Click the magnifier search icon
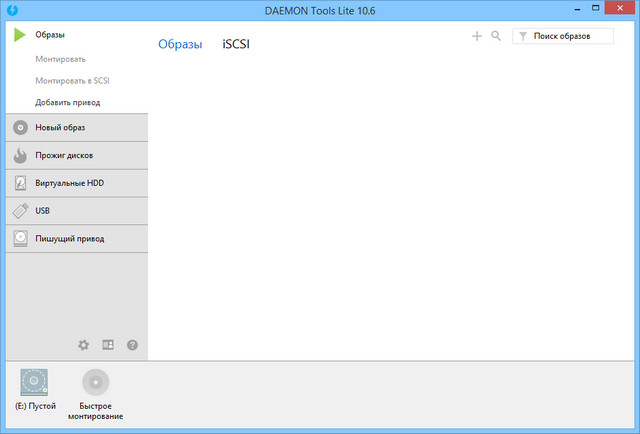This screenshot has width=640, height=434. click(x=496, y=36)
